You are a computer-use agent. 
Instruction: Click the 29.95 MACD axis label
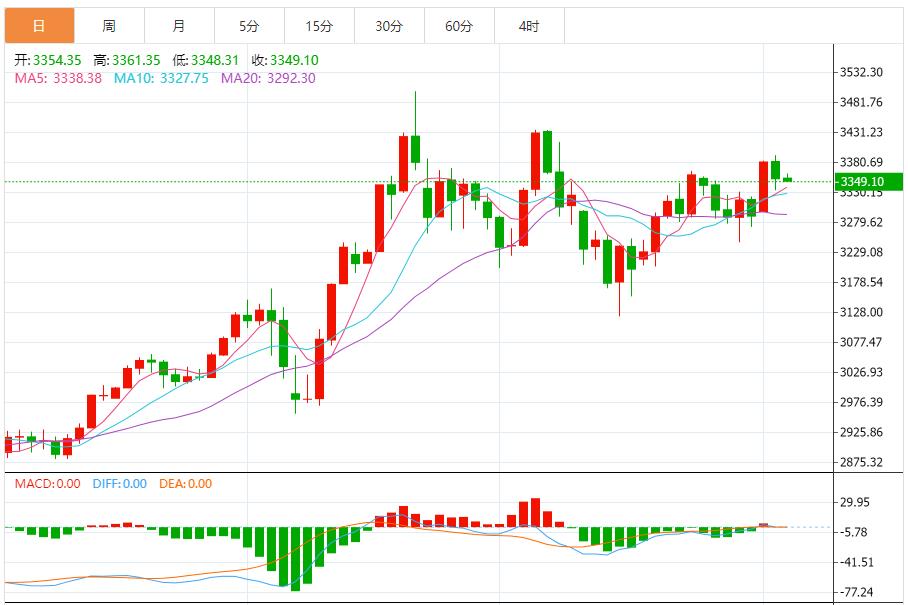coord(855,503)
